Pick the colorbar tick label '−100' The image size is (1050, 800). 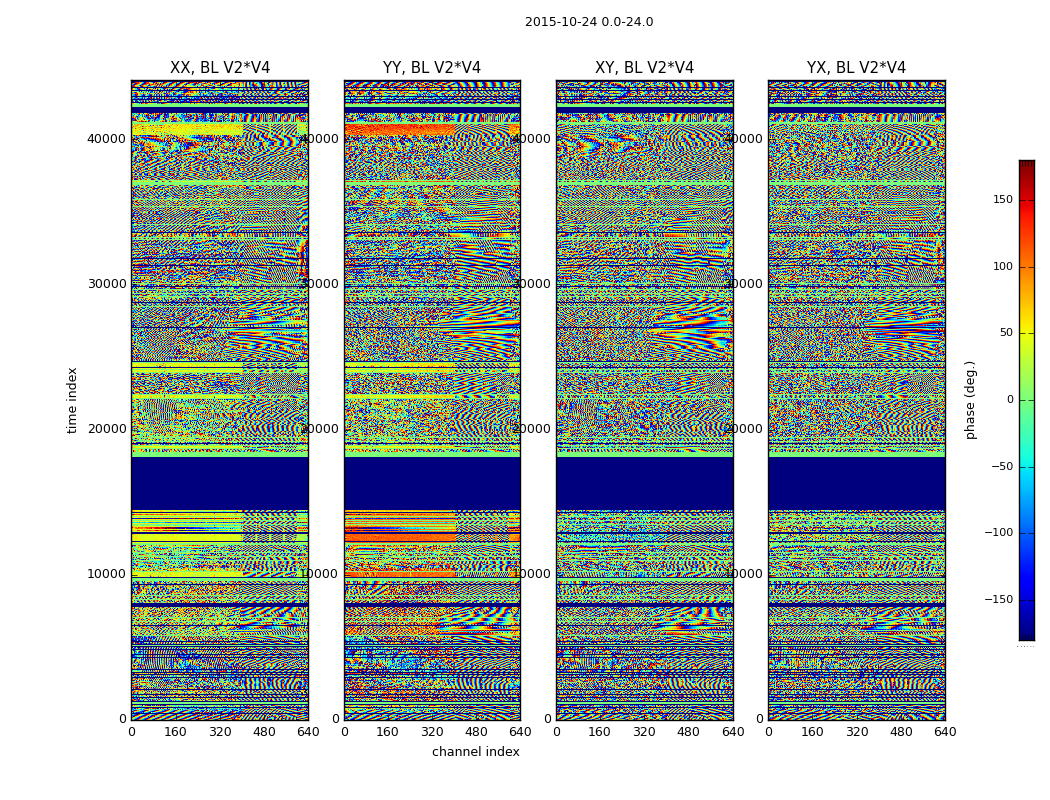click(x=998, y=533)
